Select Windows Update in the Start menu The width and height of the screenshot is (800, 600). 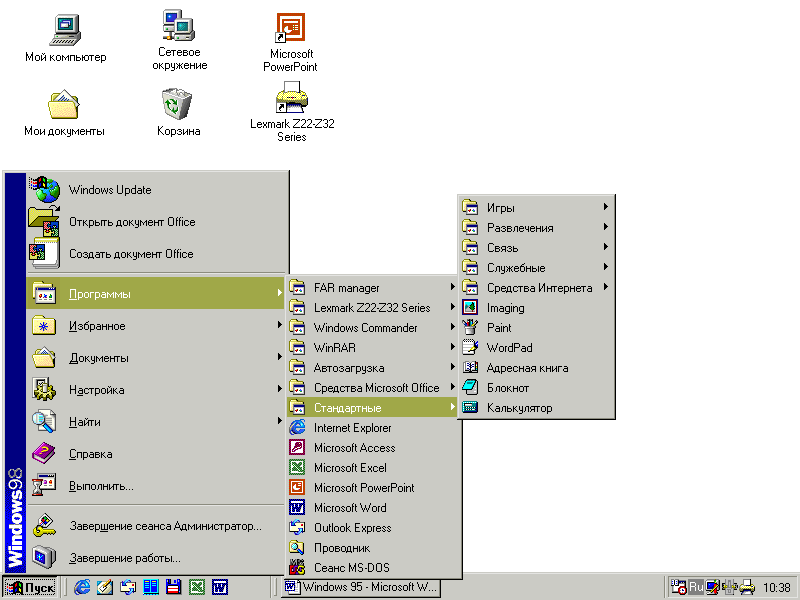(157, 190)
